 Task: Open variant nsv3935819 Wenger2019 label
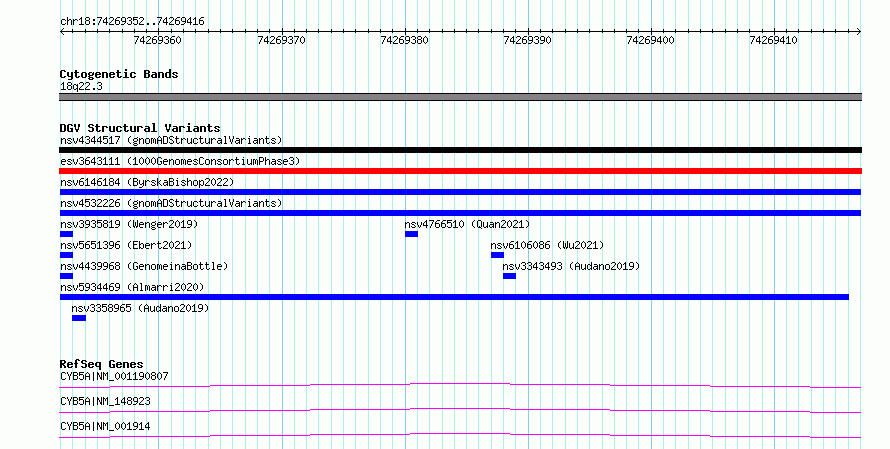point(129,224)
